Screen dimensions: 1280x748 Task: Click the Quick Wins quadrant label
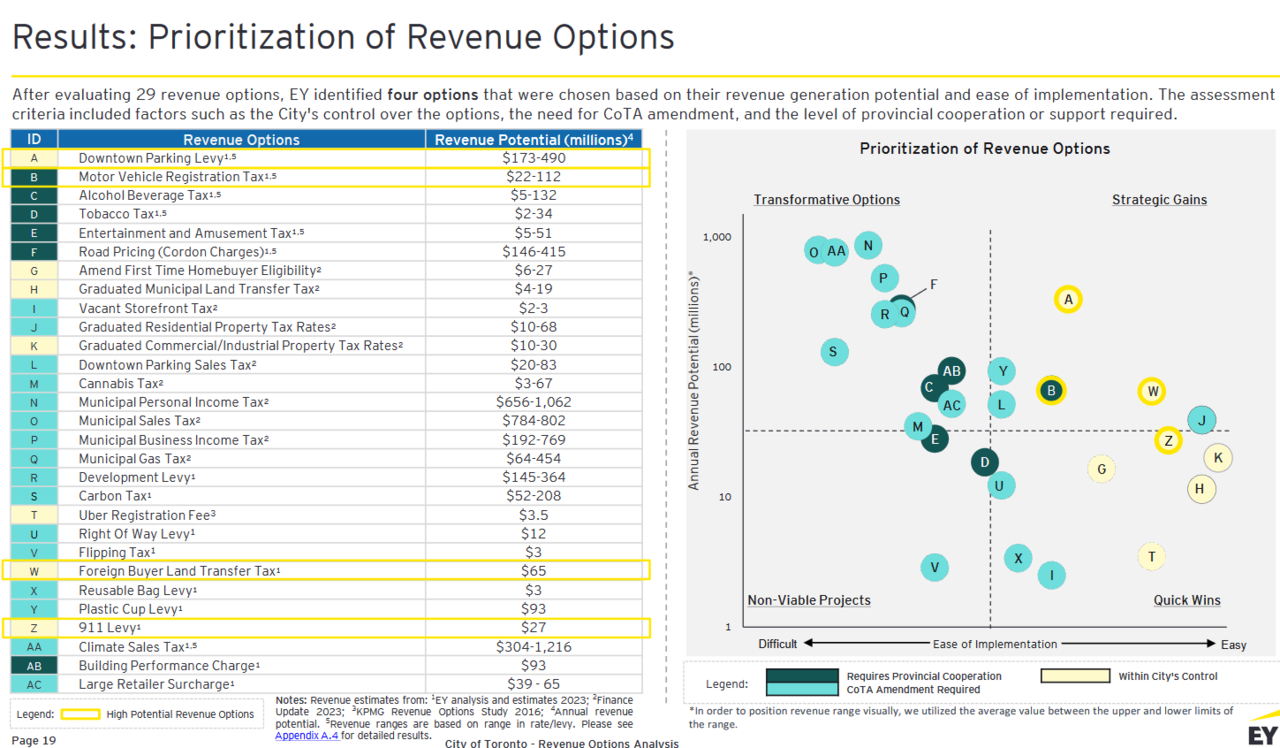pos(1186,600)
